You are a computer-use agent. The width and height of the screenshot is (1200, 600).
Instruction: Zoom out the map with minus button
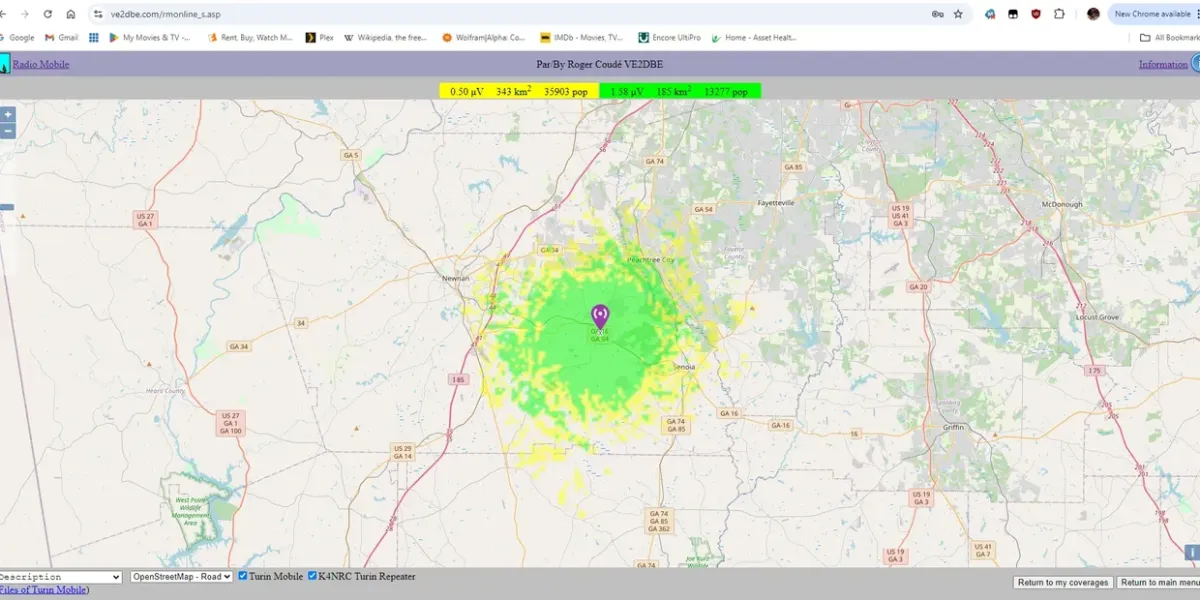[x=8, y=131]
